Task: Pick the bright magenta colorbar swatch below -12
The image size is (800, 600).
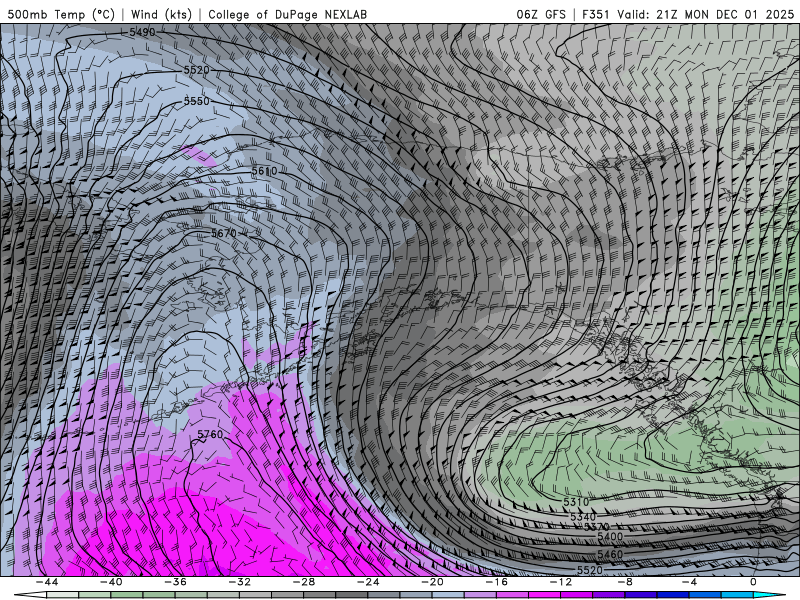Action: coord(544,595)
